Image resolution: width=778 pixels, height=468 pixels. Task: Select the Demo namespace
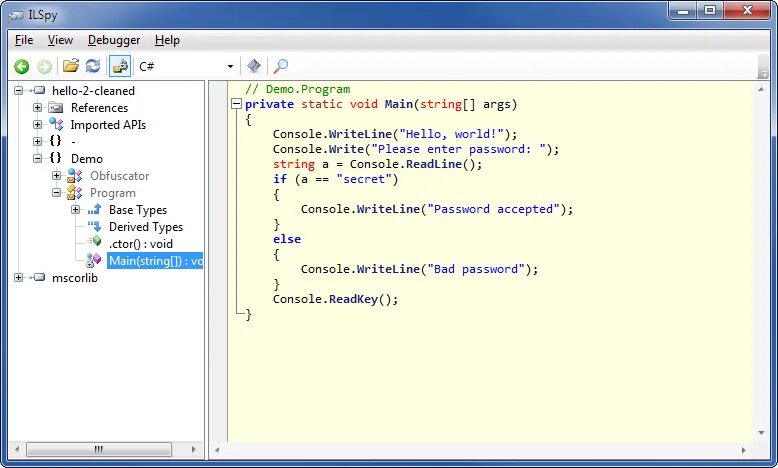point(87,159)
